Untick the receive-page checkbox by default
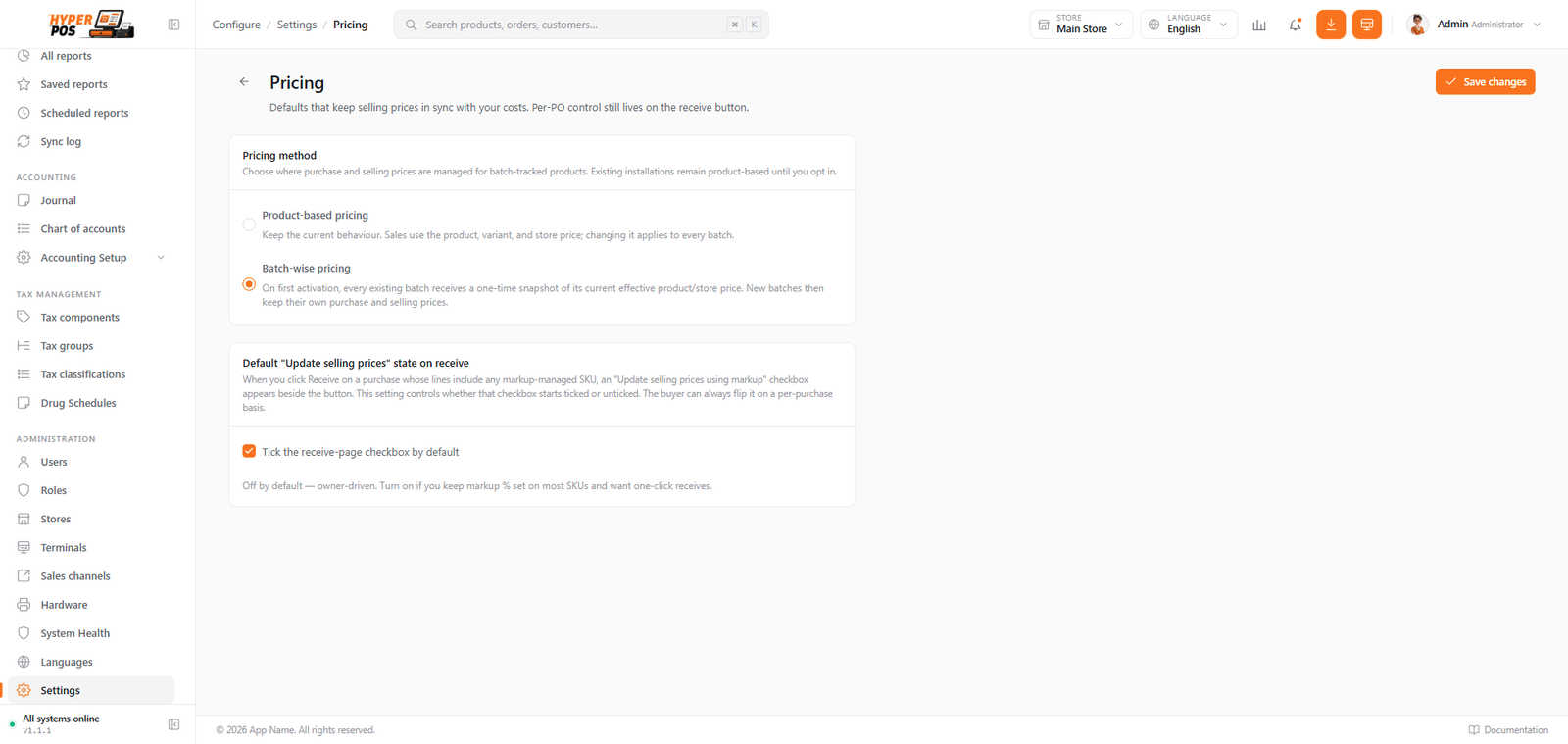Viewport: 1568px width, 744px height. click(249, 451)
